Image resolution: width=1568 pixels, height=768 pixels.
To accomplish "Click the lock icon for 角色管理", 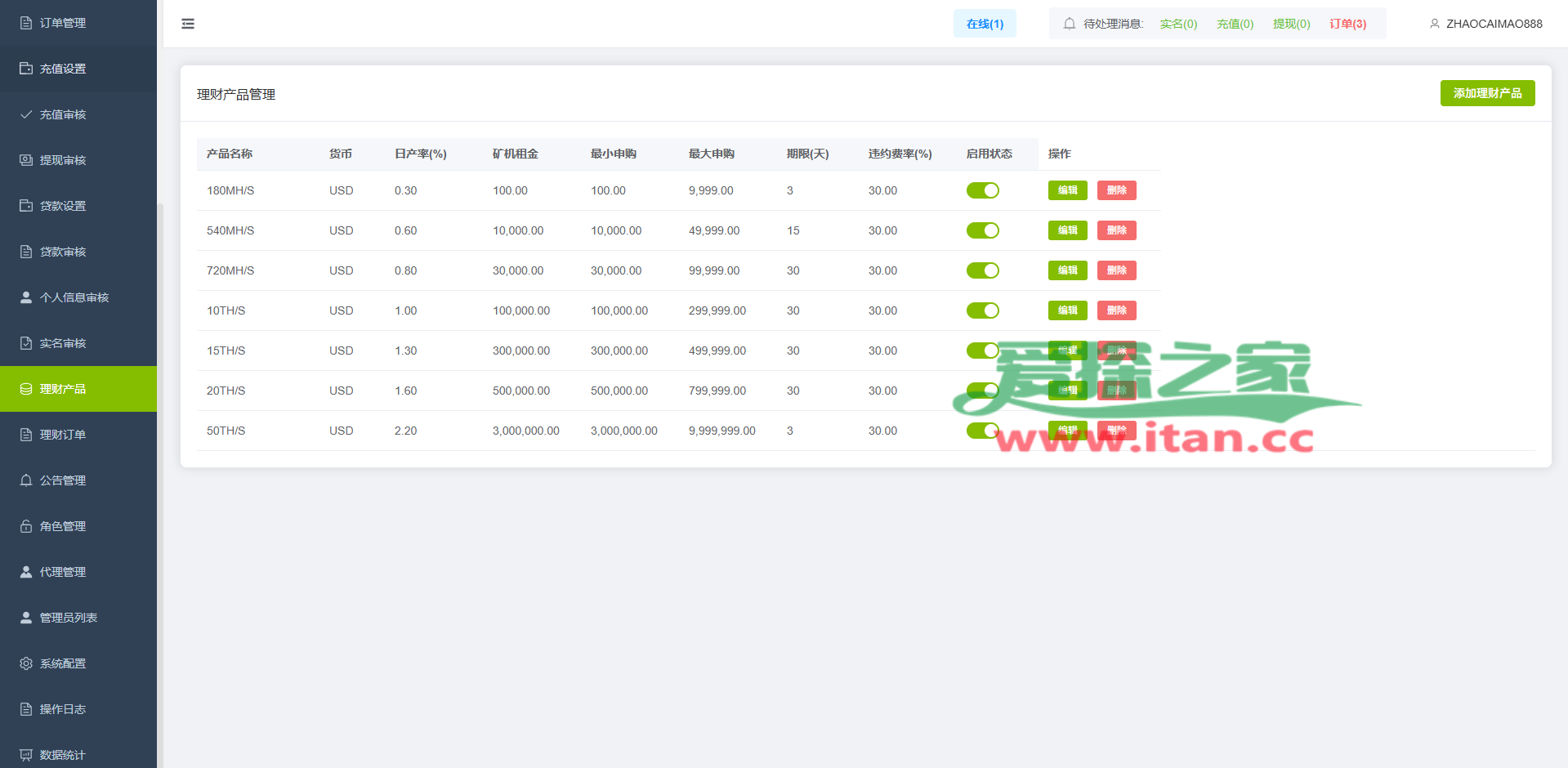I will tap(26, 526).
